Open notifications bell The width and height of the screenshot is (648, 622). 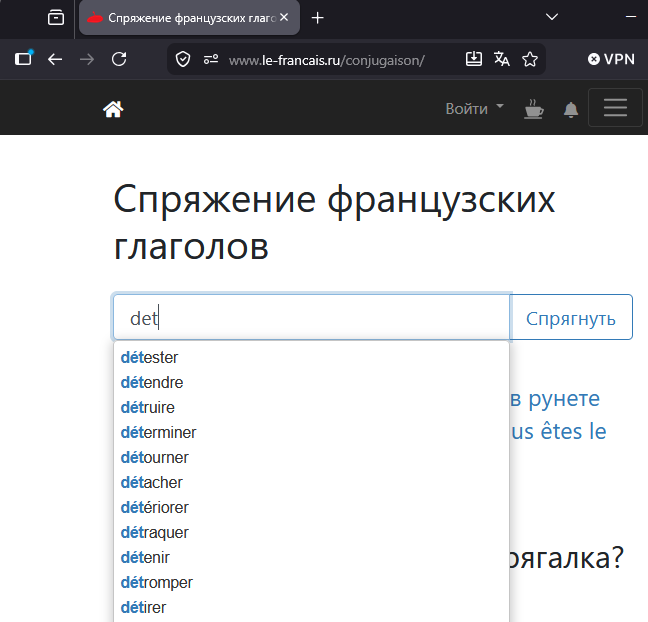click(x=571, y=110)
